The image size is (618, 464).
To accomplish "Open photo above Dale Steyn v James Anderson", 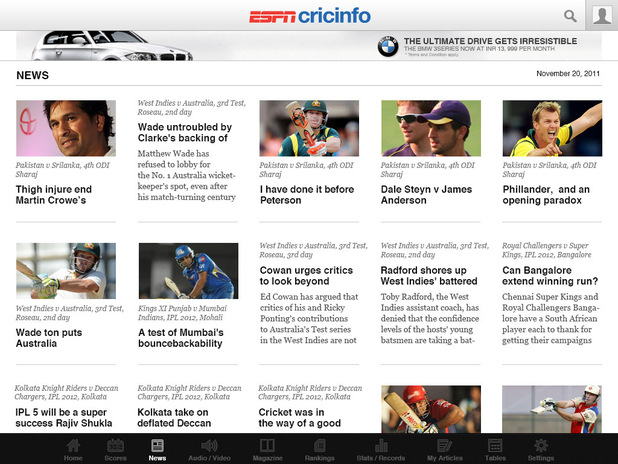I will coord(431,128).
